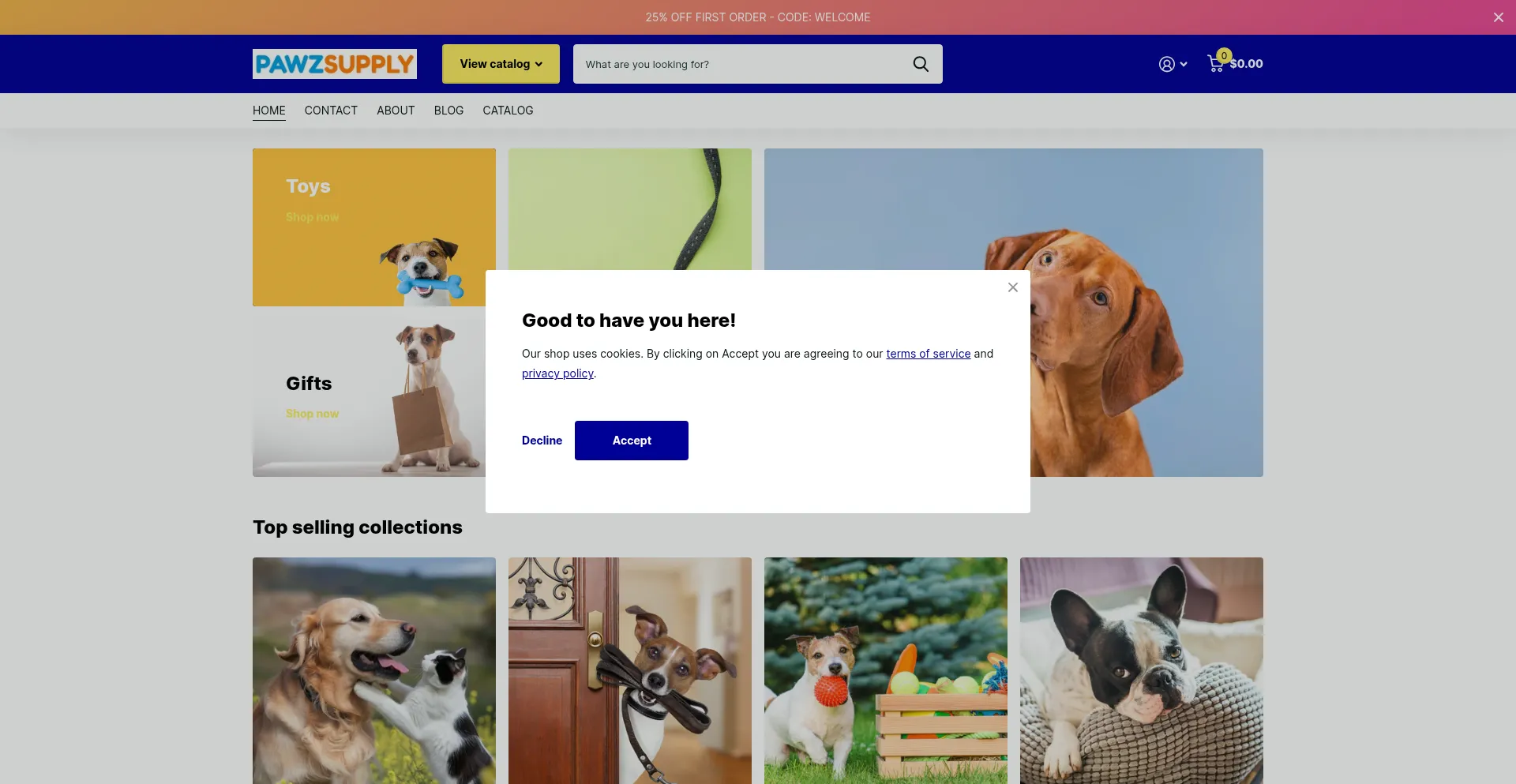The height and width of the screenshot is (784, 1516).
Task: Click the search magnifier icon
Action: point(921,64)
